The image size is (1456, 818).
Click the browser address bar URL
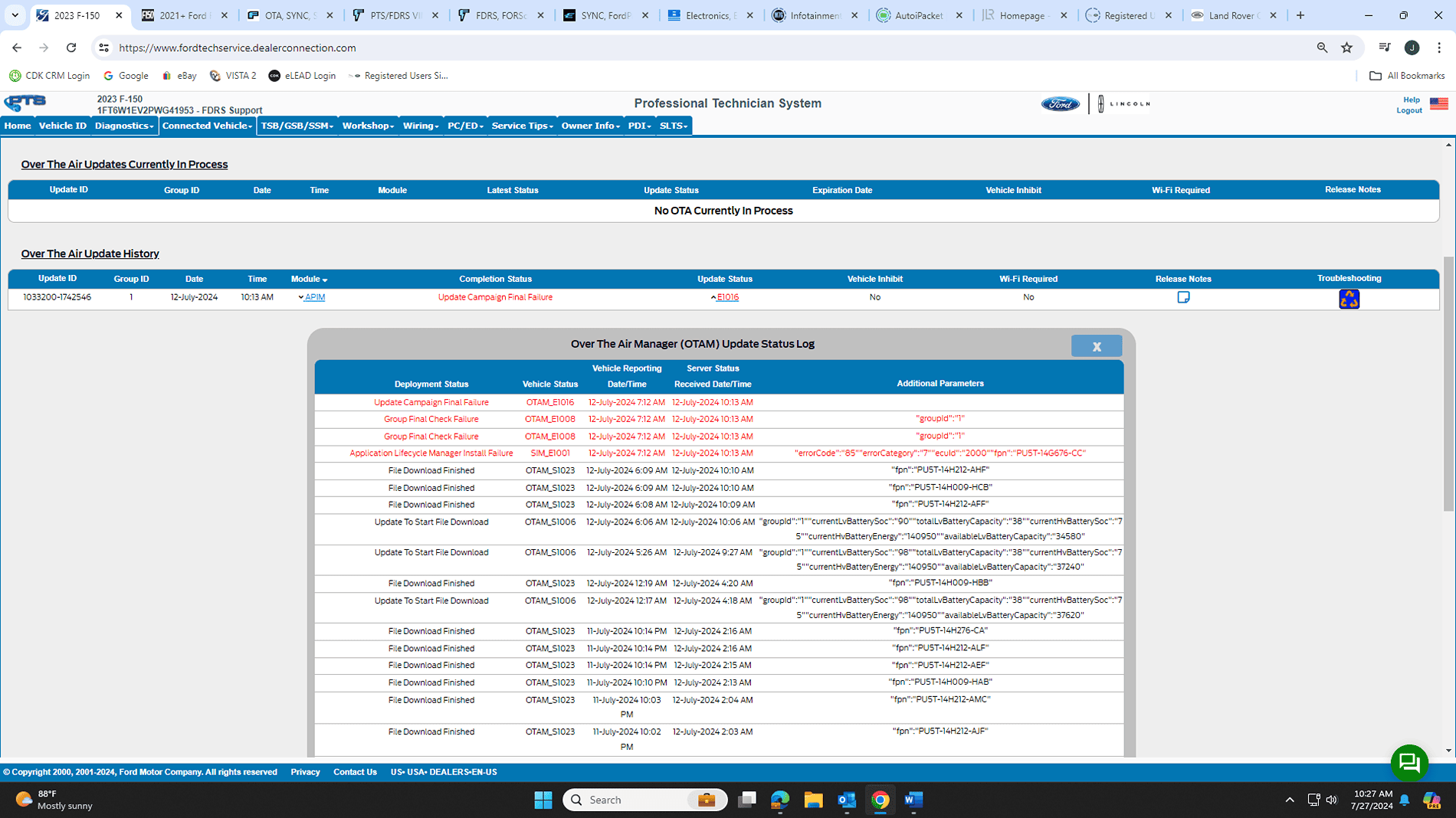pyautogui.click(x=238, y=47)
